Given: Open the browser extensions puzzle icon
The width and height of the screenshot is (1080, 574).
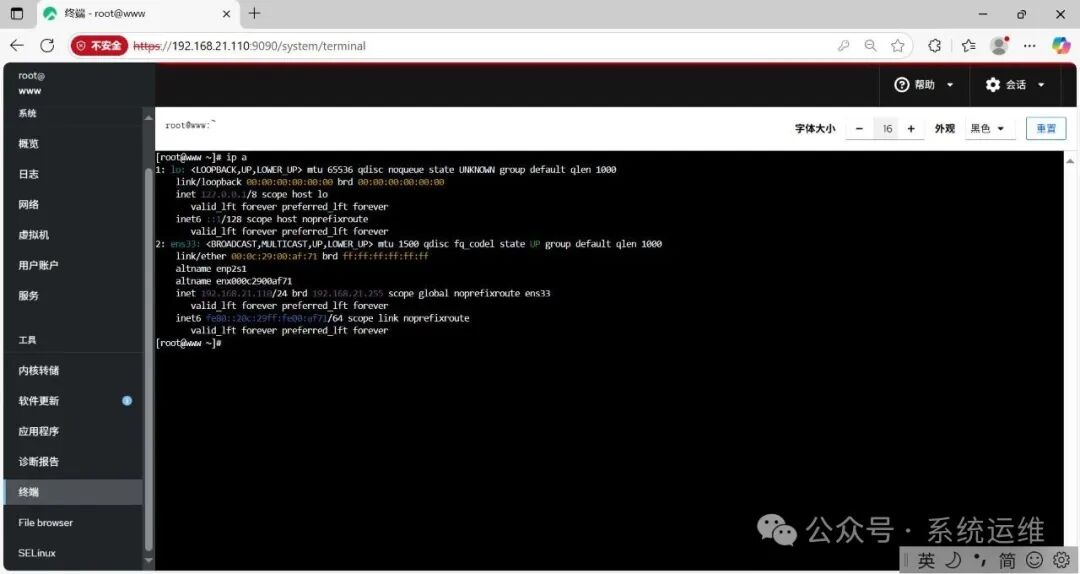Looking at the screenshot, I should tap(935, 45).
